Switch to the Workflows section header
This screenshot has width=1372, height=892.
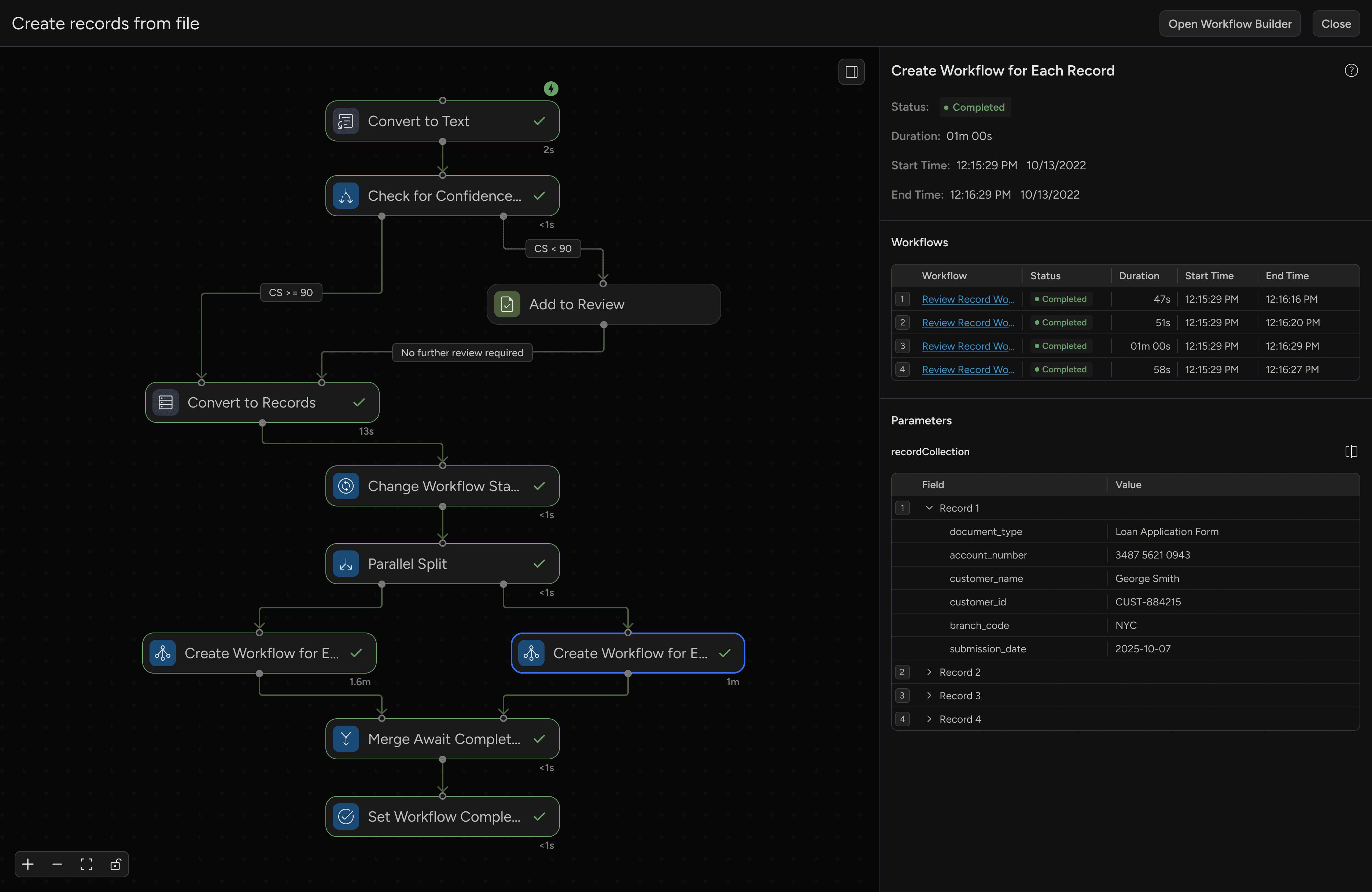pyautogui.click(x=919, y=242)
